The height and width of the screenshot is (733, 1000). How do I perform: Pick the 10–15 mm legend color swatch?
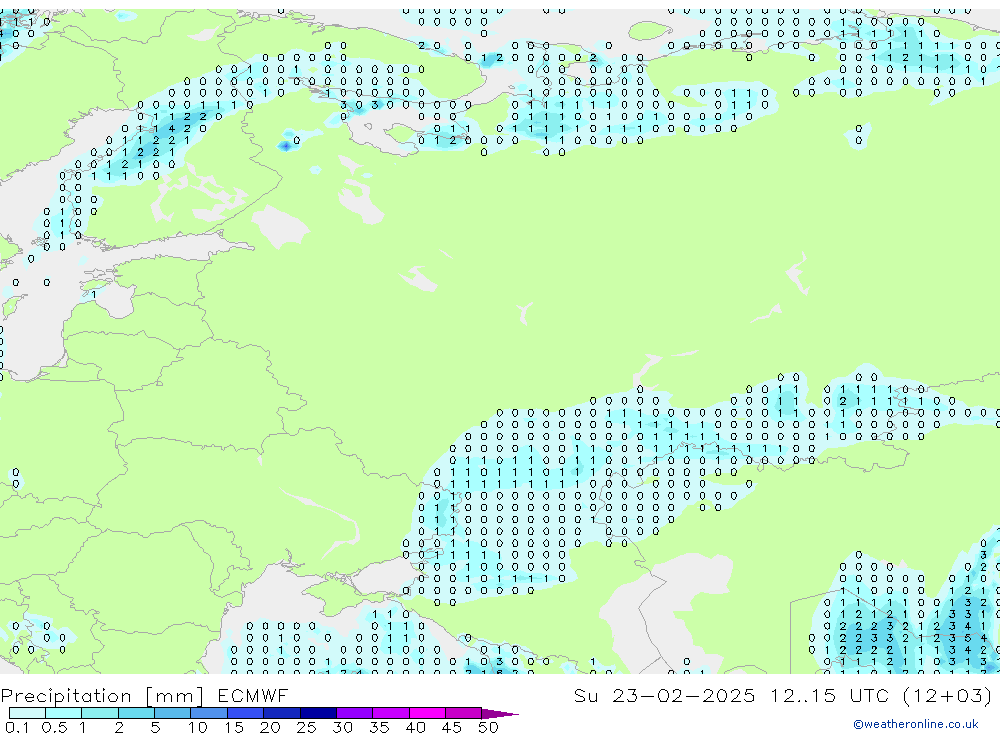(209, 713)
